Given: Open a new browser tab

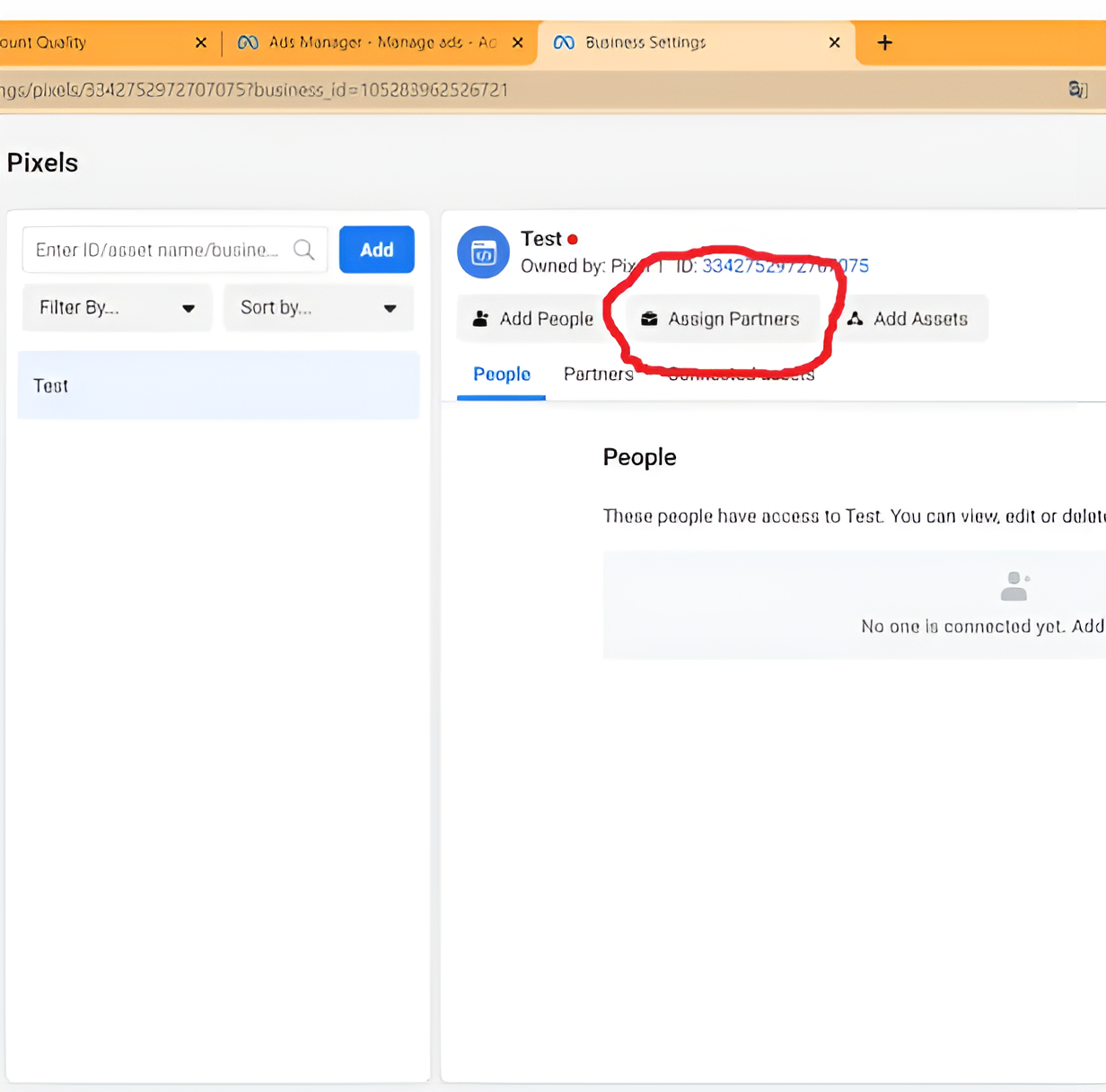Looking at the screenshot, I should 884,42.
